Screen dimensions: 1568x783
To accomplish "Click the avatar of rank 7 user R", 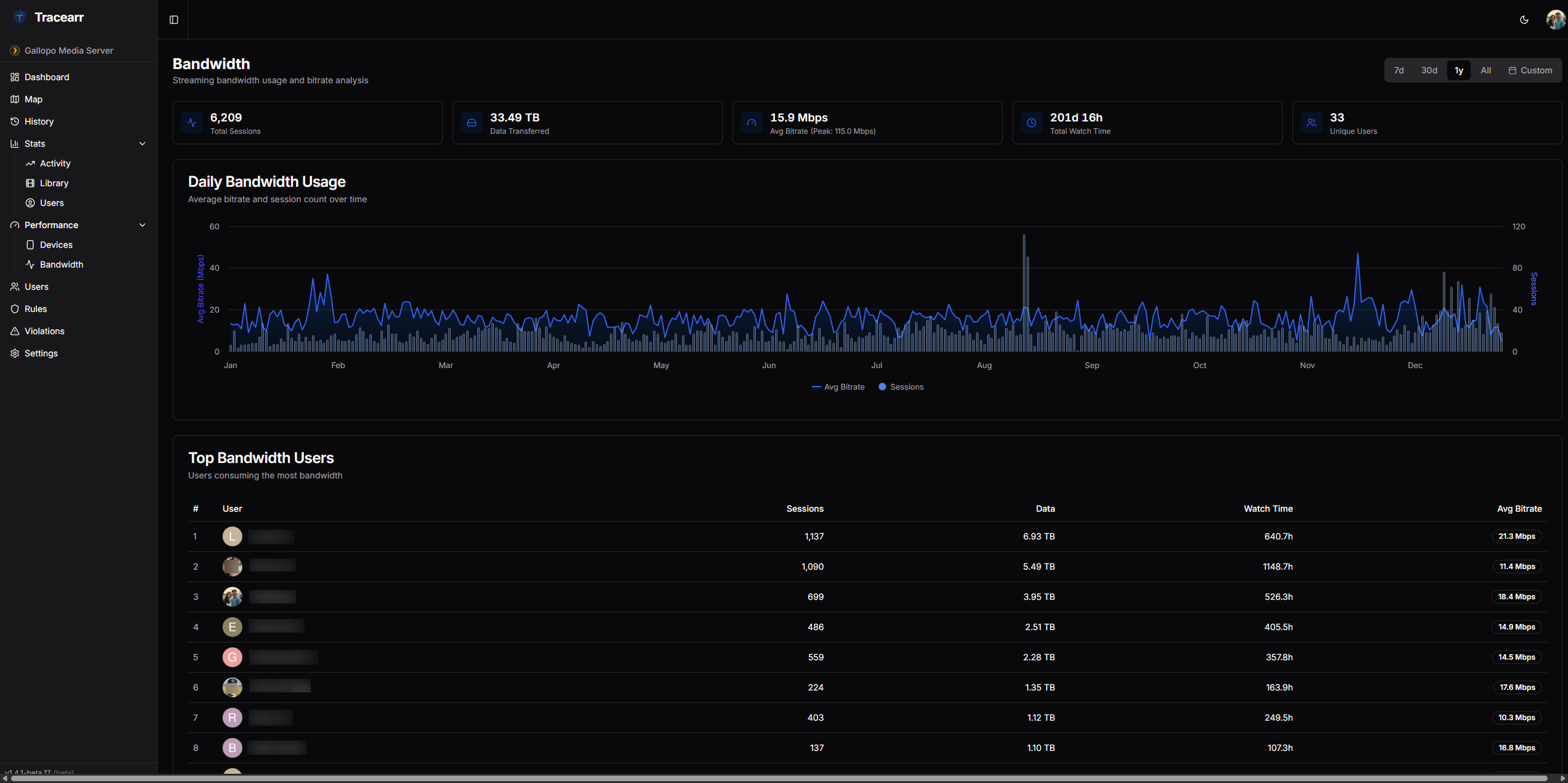I will pyautogui.click(x=232, y=718).
